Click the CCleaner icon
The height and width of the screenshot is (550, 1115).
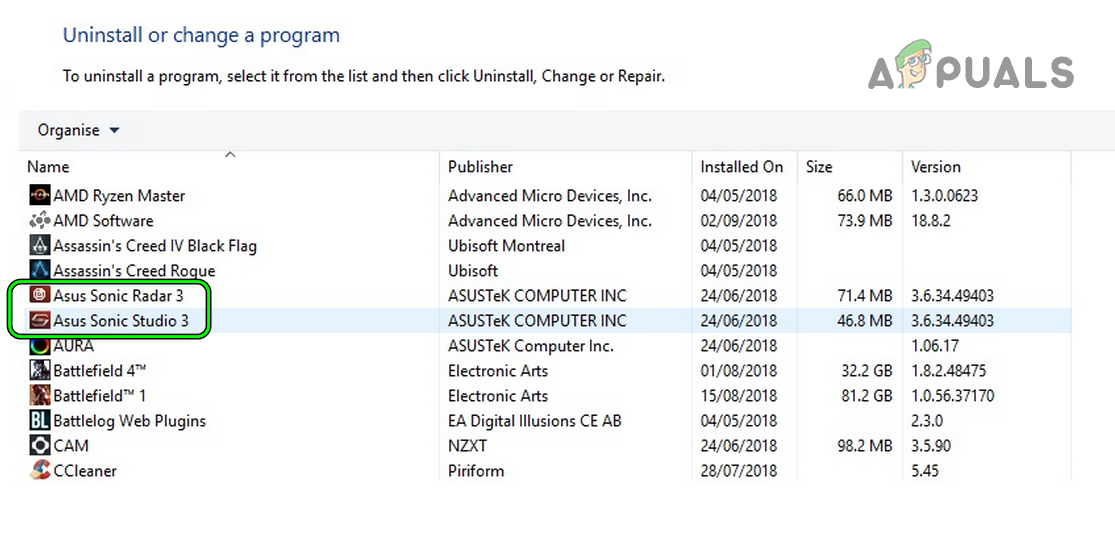point(40,471)
